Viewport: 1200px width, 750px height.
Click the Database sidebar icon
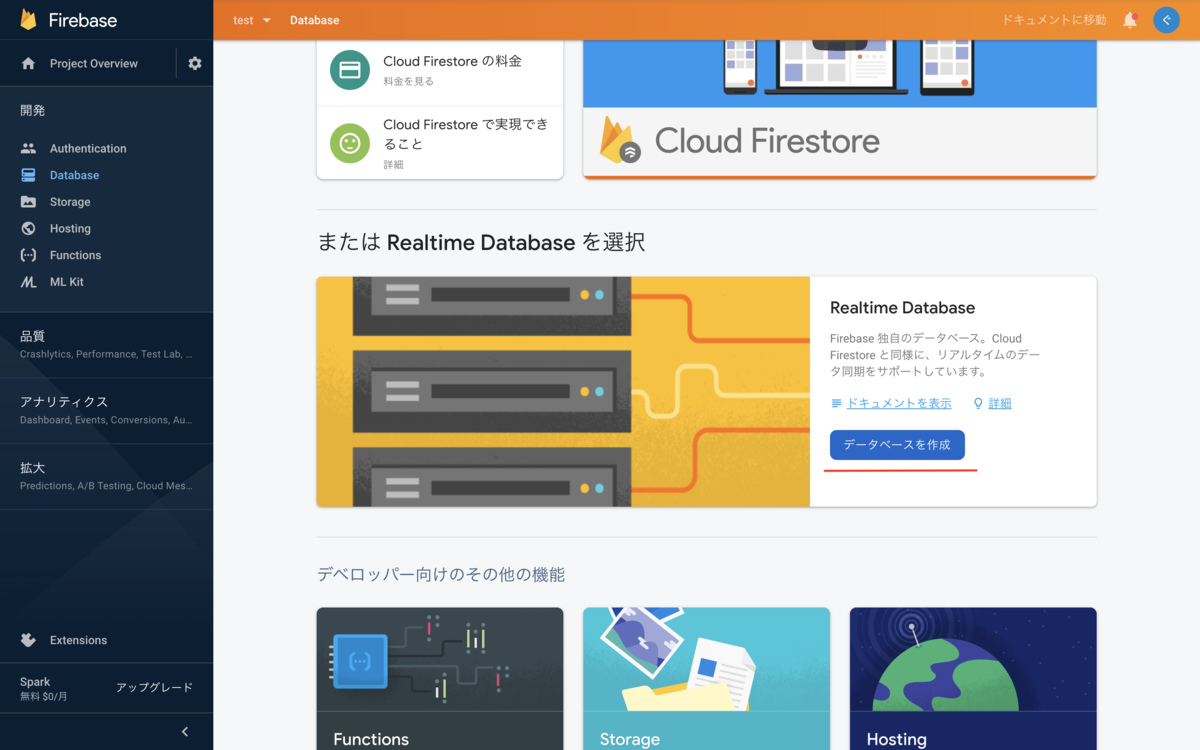(x=28, y=175)
